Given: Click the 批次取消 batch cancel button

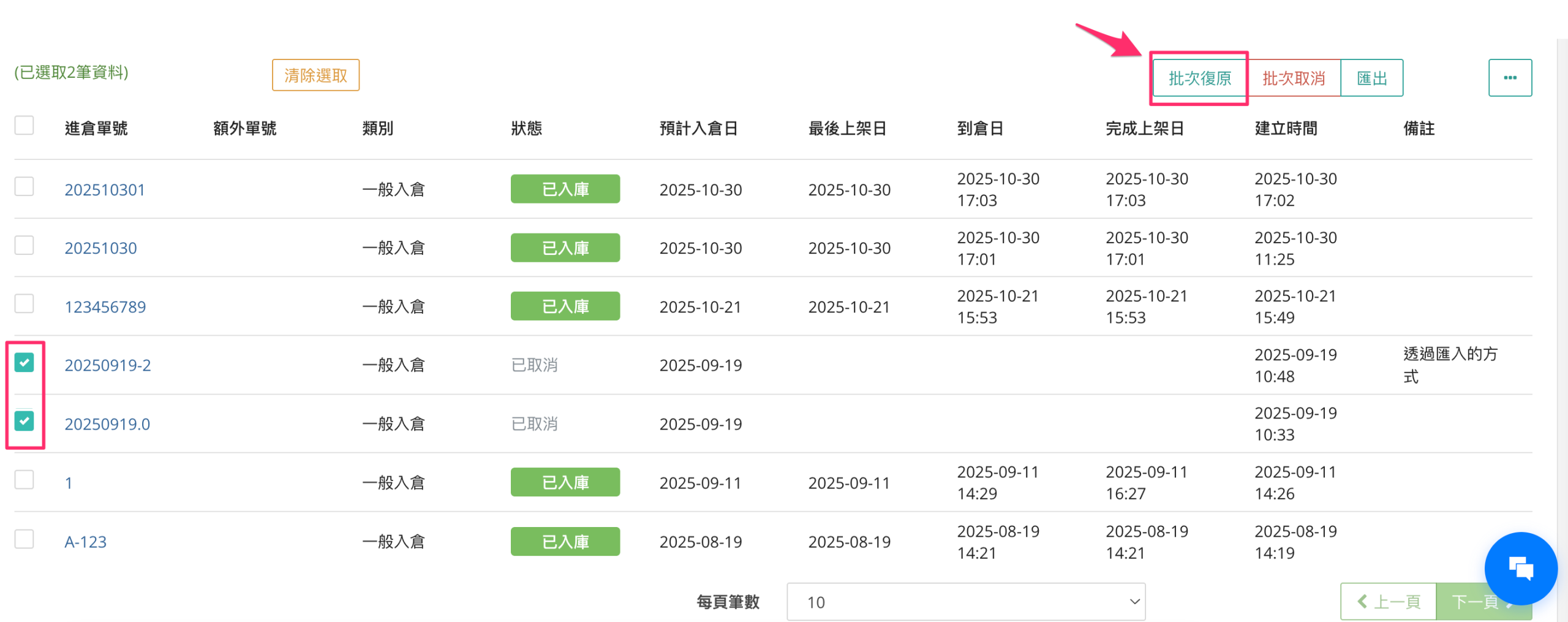Looking at the screenshot, I should coord(1294,78).
